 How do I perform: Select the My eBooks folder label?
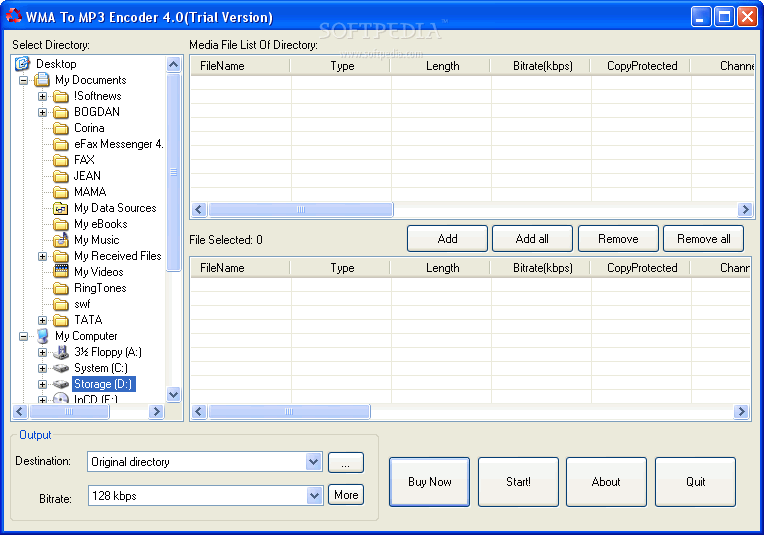pos(100,224)
